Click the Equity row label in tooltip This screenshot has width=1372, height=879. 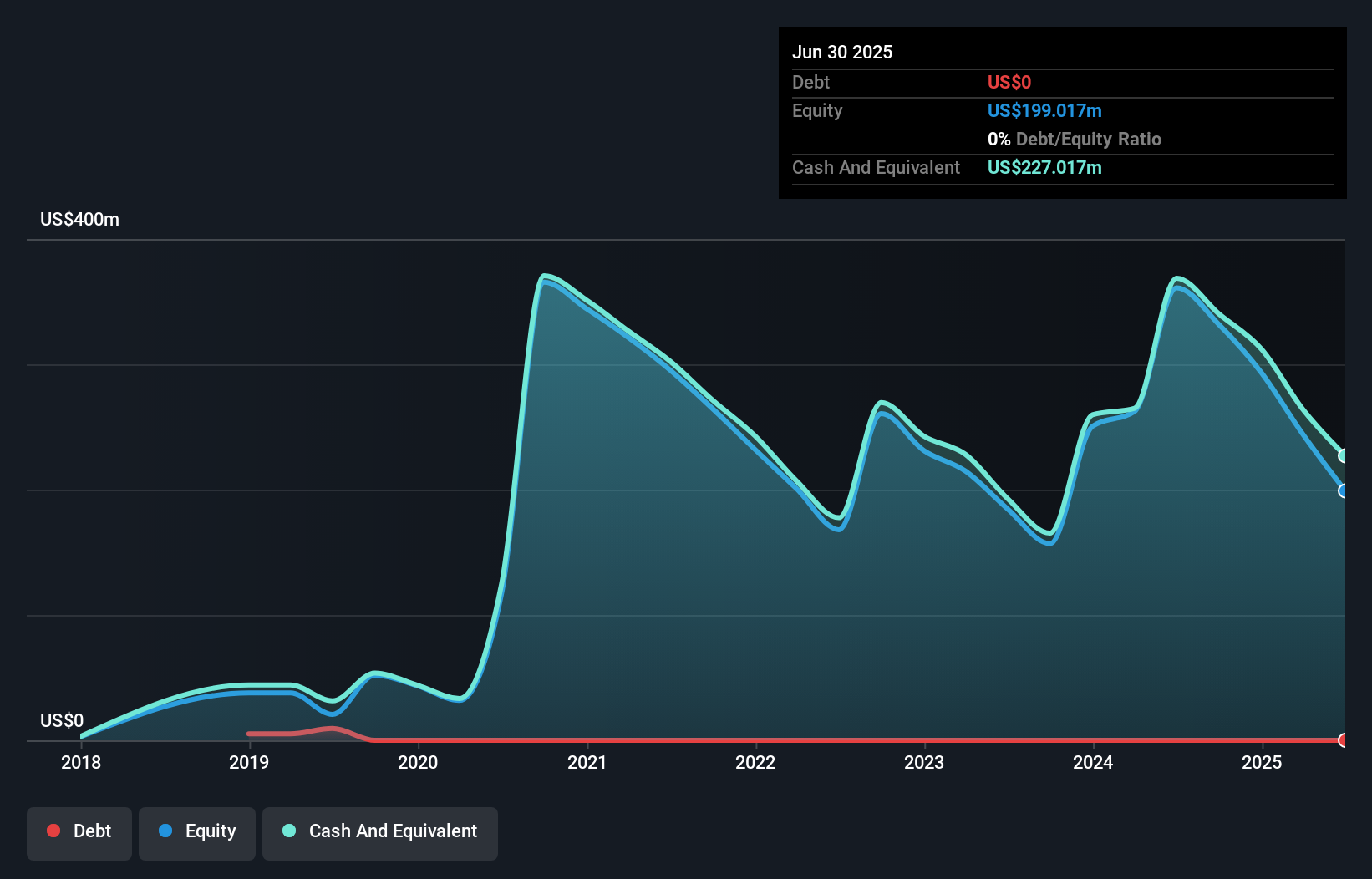[817, 110]
